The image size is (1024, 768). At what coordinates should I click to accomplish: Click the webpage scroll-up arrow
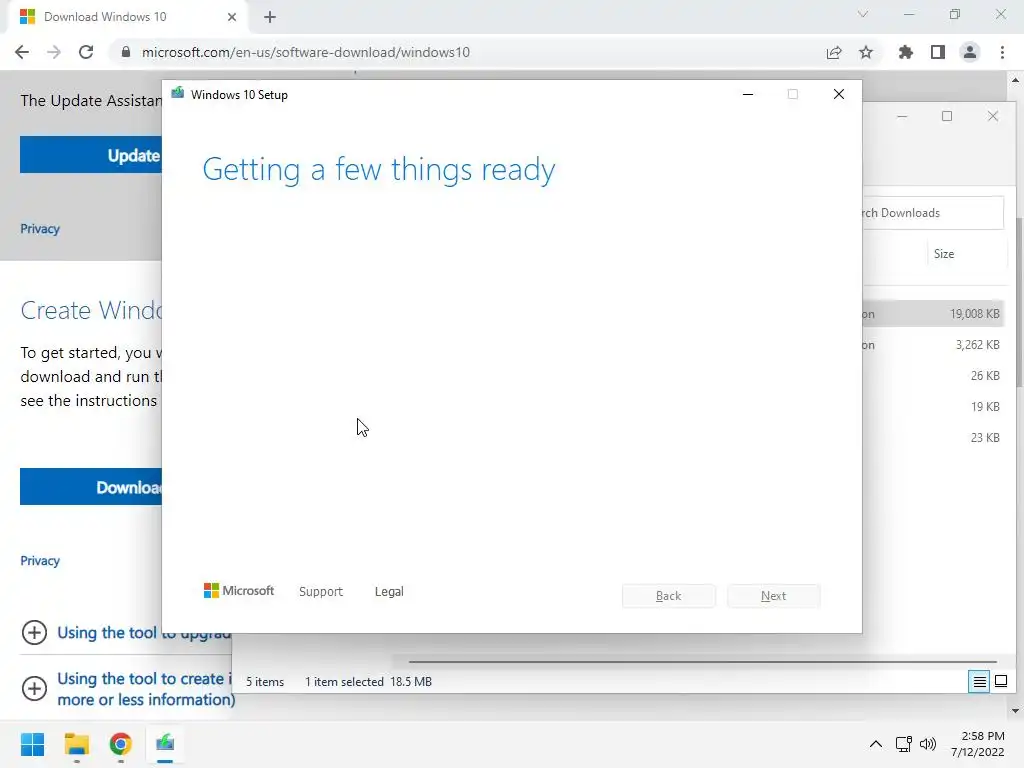pos(1016,80)
